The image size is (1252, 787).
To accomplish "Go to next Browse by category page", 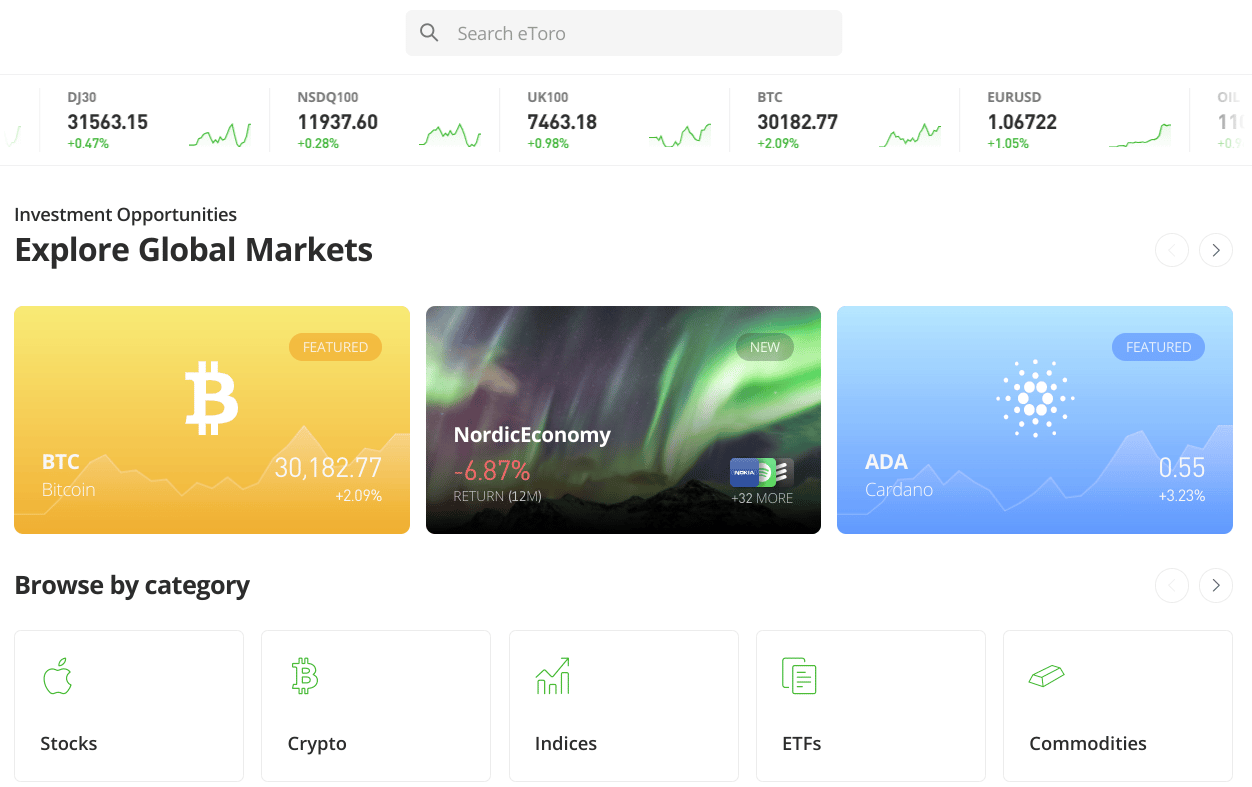I will pyautogui.click(x=1216, y=585).
